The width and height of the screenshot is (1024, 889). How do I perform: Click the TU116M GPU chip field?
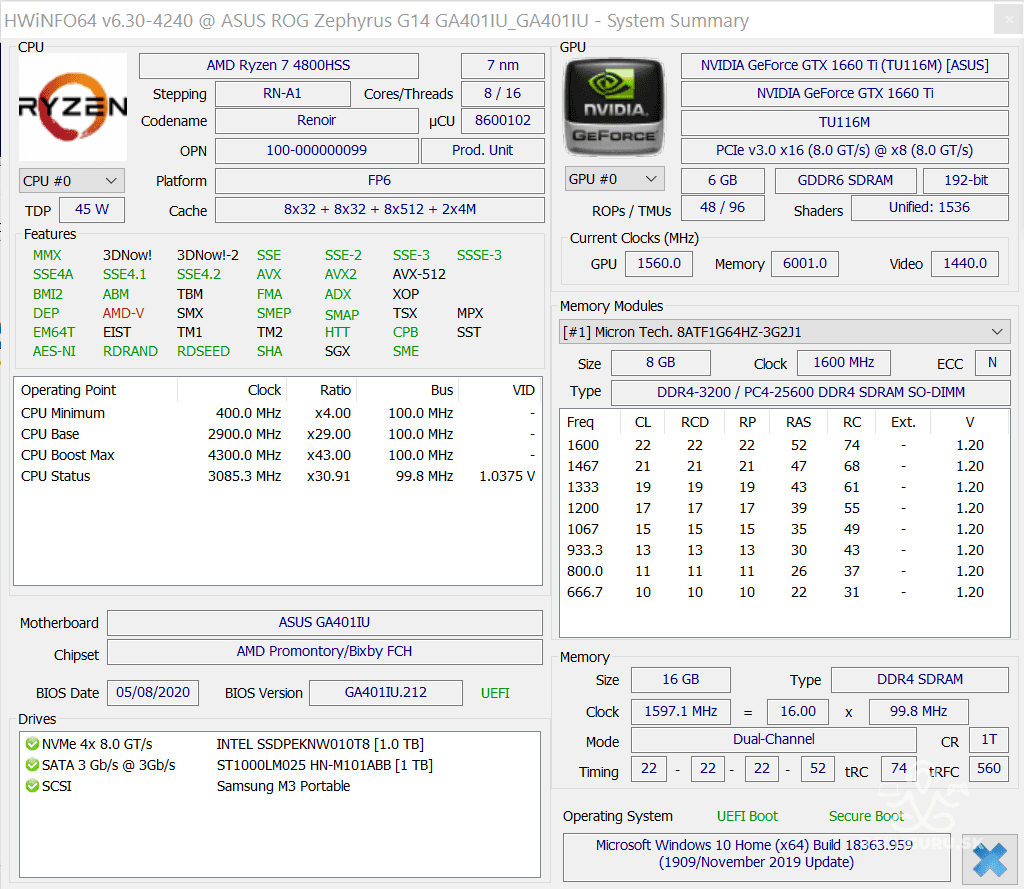tap(844, 122)
